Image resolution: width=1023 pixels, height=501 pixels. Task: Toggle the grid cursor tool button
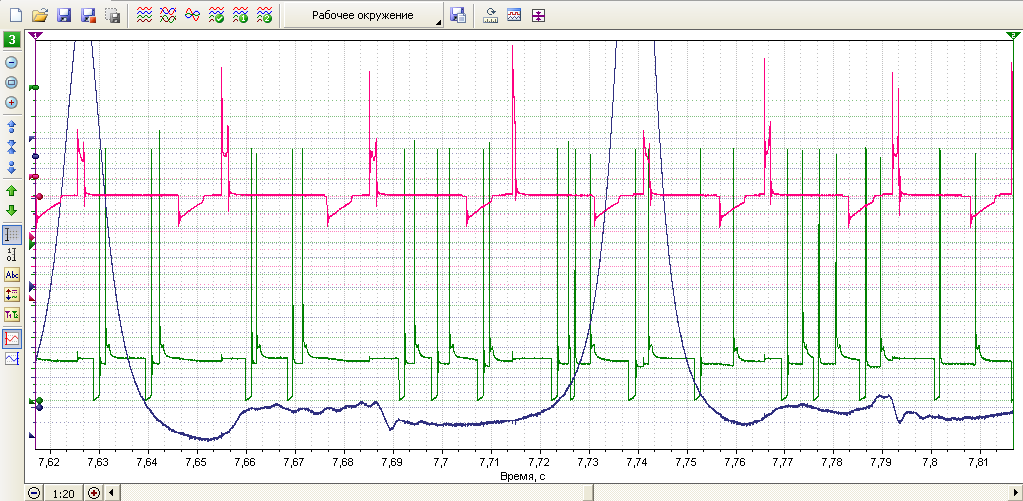[x=12, y=235]
